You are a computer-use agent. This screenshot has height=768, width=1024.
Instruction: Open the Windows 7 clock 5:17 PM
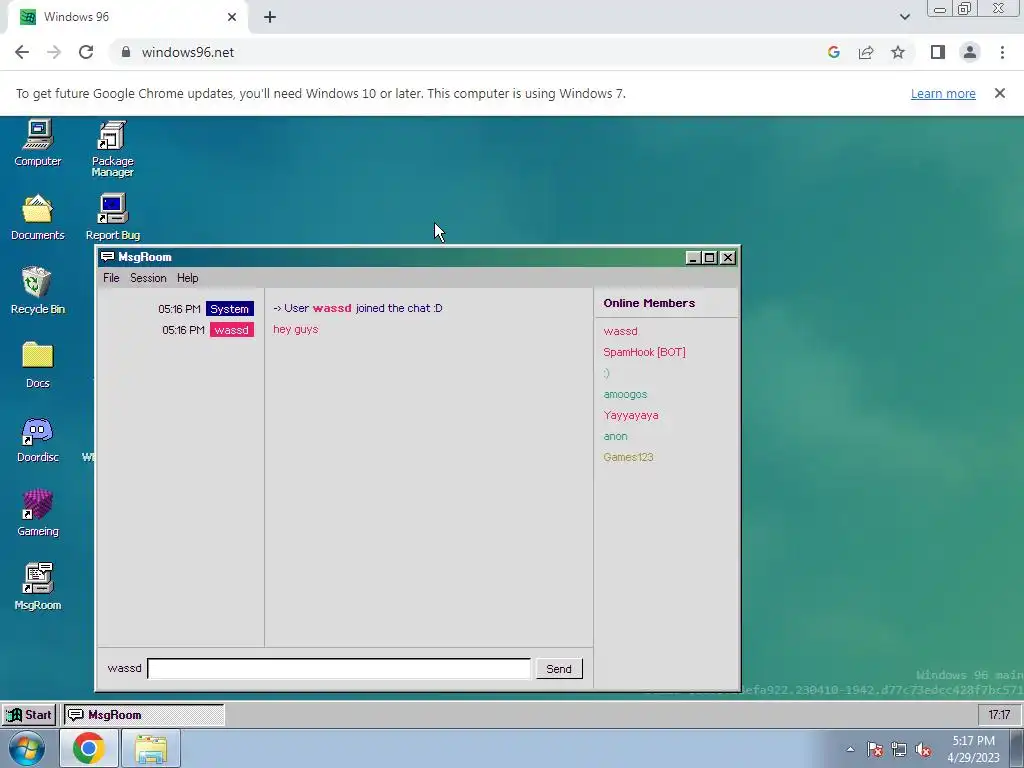coord(973,748)
